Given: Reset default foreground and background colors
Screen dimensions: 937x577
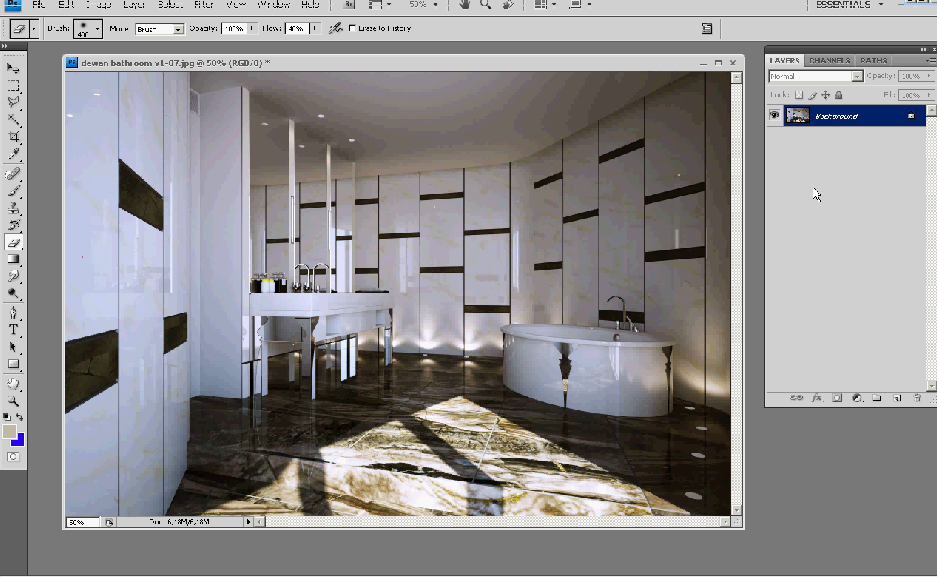Looking at the screenshot, I should click(x=7, y=416).
